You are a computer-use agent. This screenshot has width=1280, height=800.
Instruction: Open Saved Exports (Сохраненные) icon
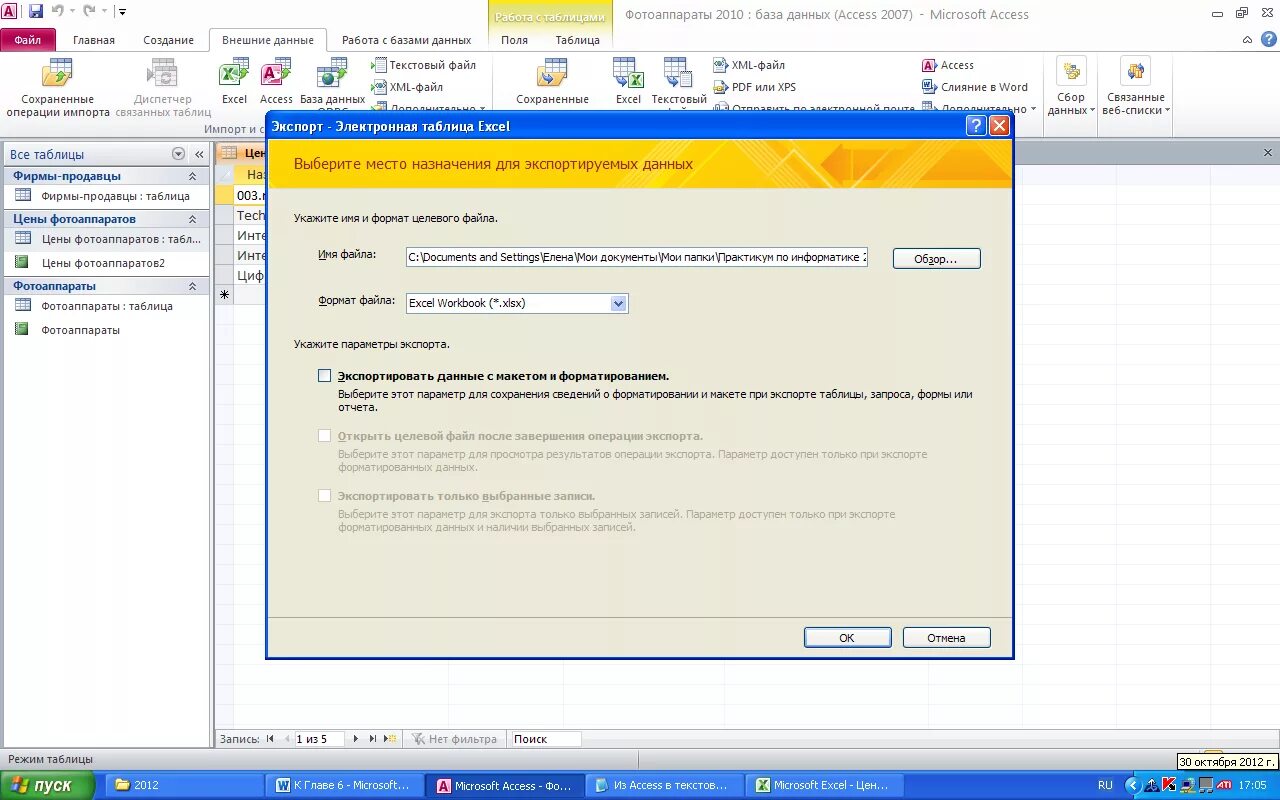click(x=552, y=81)
